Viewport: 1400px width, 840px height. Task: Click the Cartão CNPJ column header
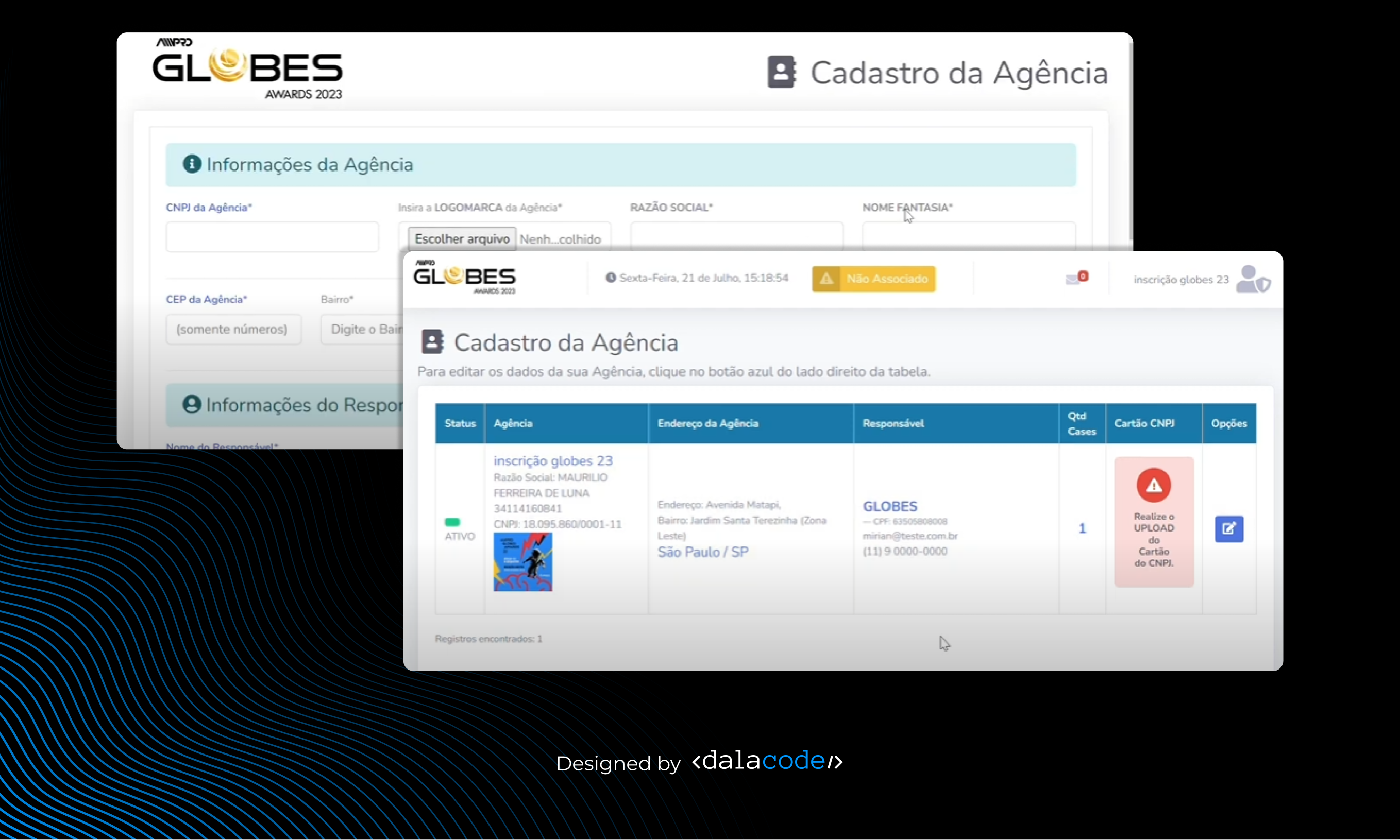point(1154,423)
